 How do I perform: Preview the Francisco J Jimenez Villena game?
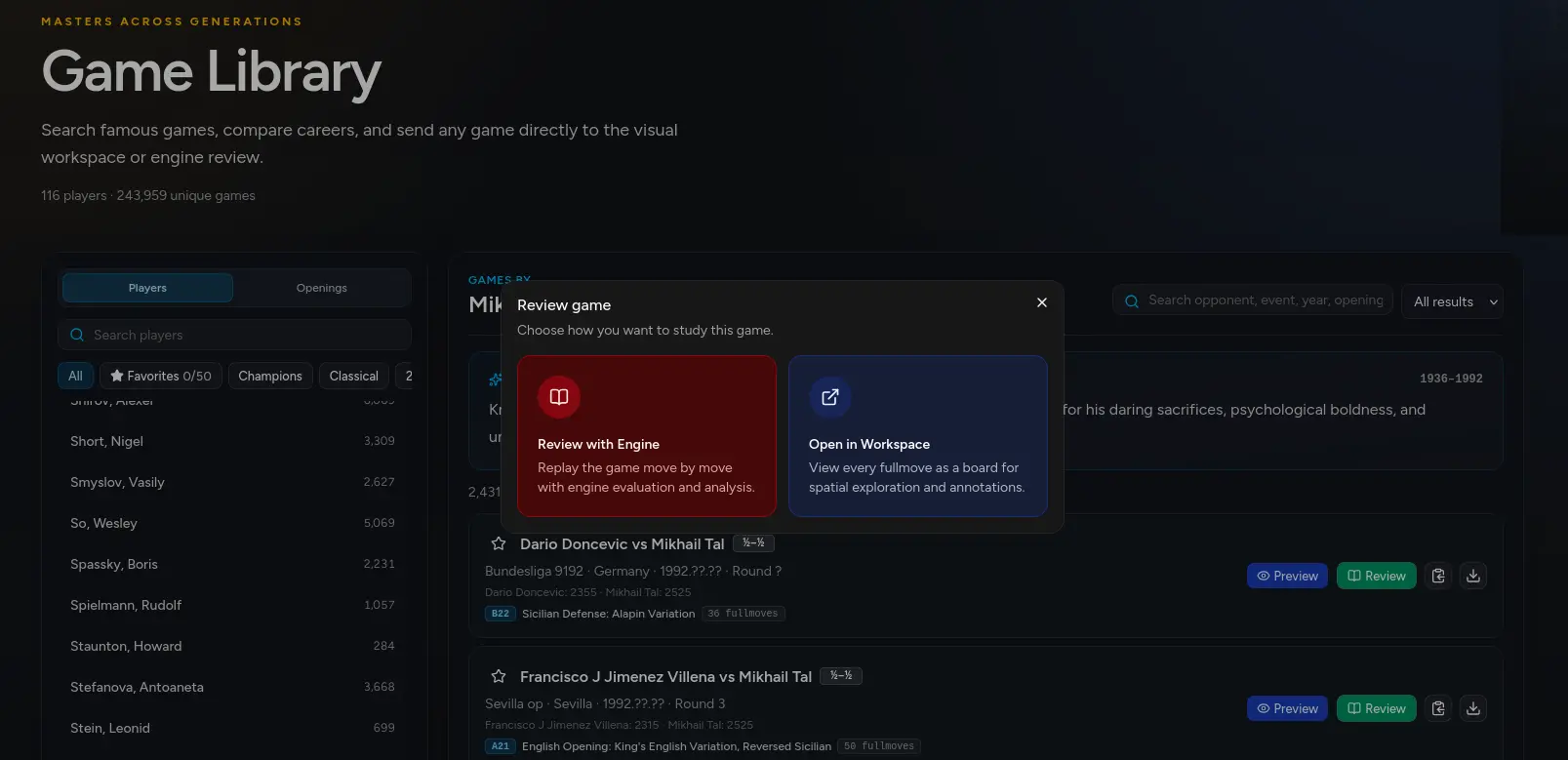pos(1288,708)
